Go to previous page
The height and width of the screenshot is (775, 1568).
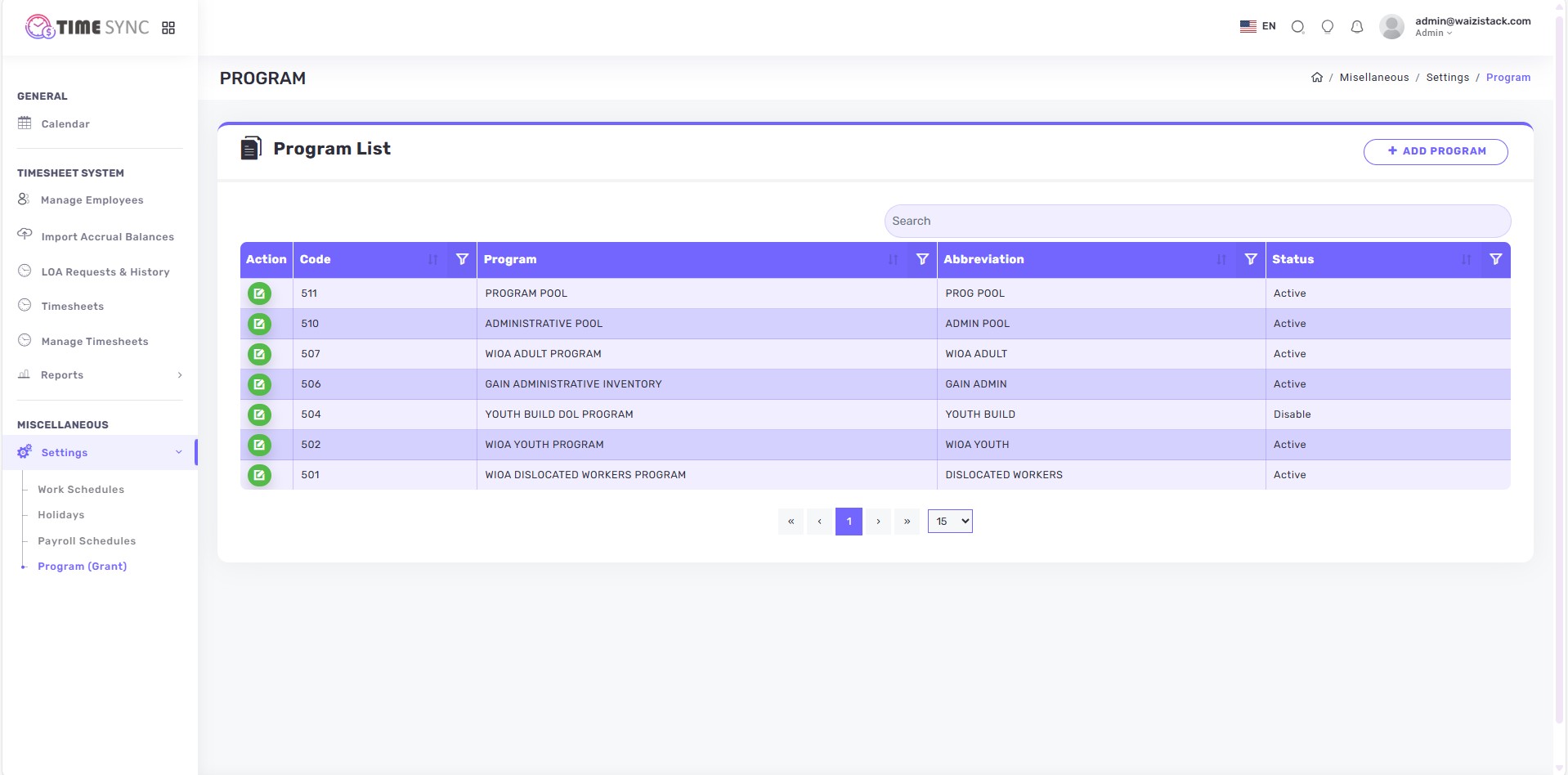(x=819, y=522)
